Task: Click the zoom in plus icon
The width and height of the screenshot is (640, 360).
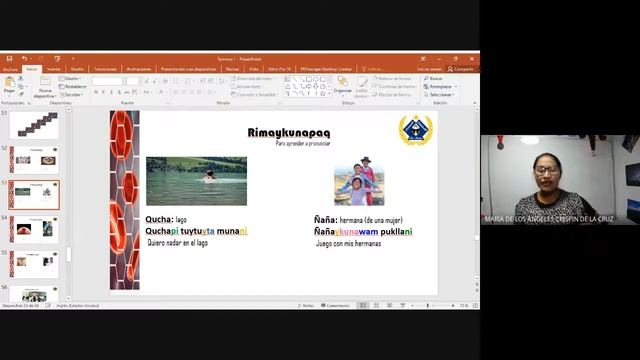Action: click(x=453, y=305)
